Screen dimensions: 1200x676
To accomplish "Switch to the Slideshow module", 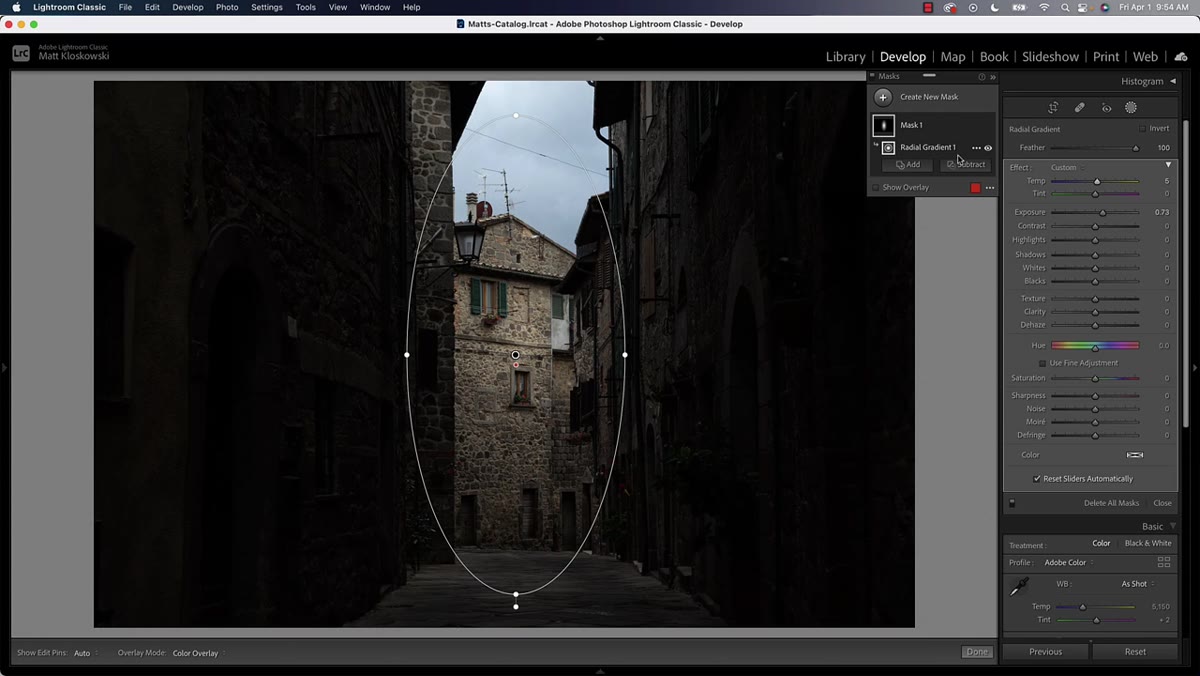I will pyautogui.click(x=1050, y=57).
